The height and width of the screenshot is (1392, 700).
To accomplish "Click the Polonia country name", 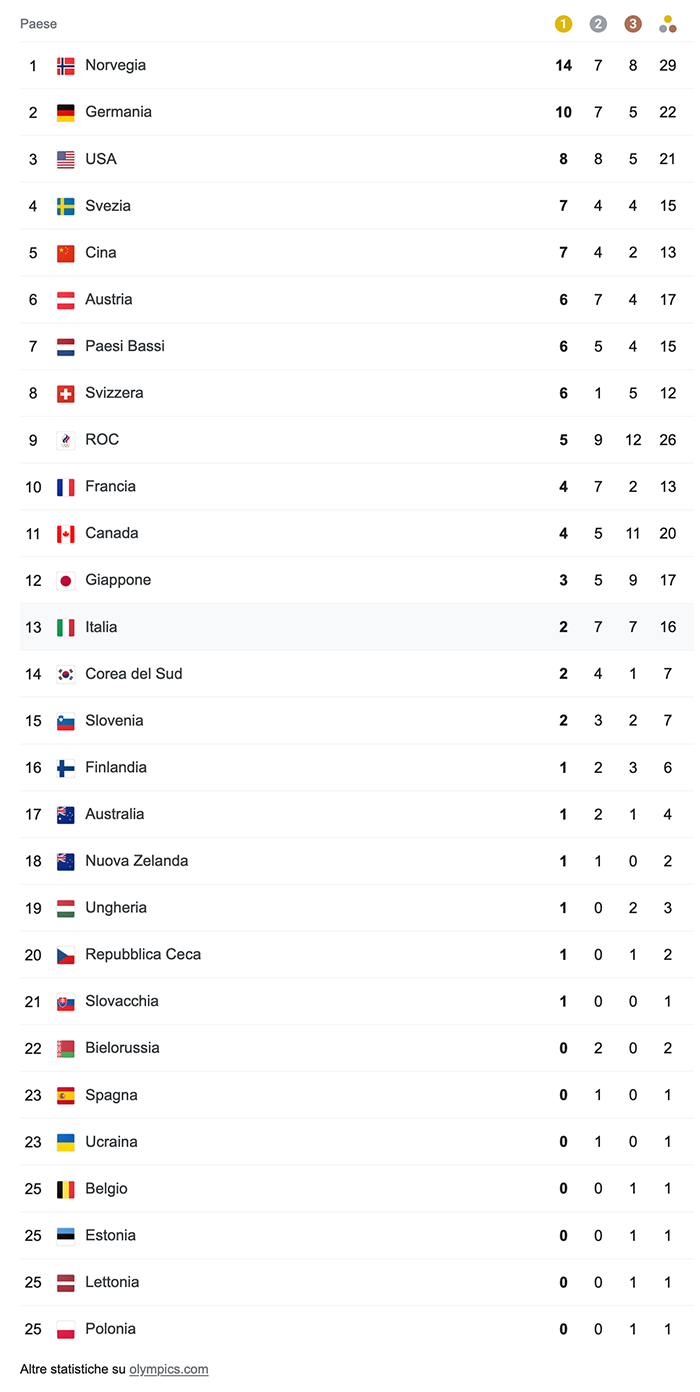I will (x=110, y=1329).
